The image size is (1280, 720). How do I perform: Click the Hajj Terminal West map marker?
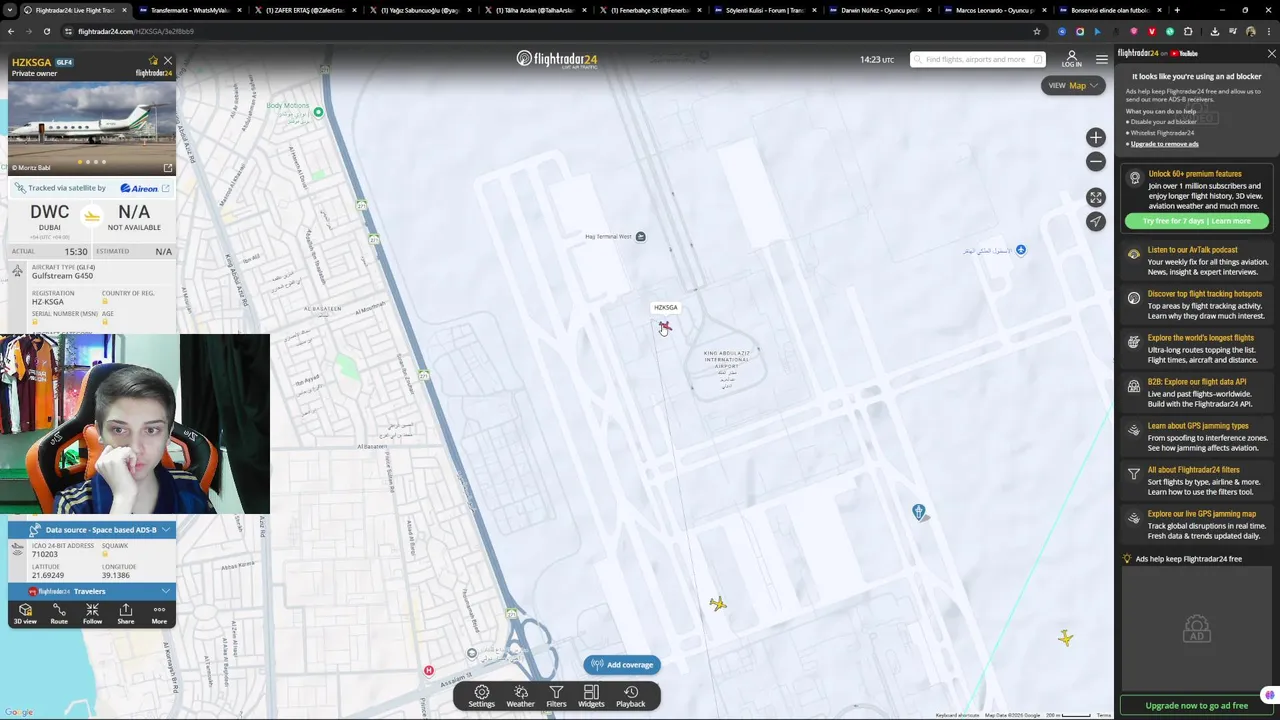(641, 237)
